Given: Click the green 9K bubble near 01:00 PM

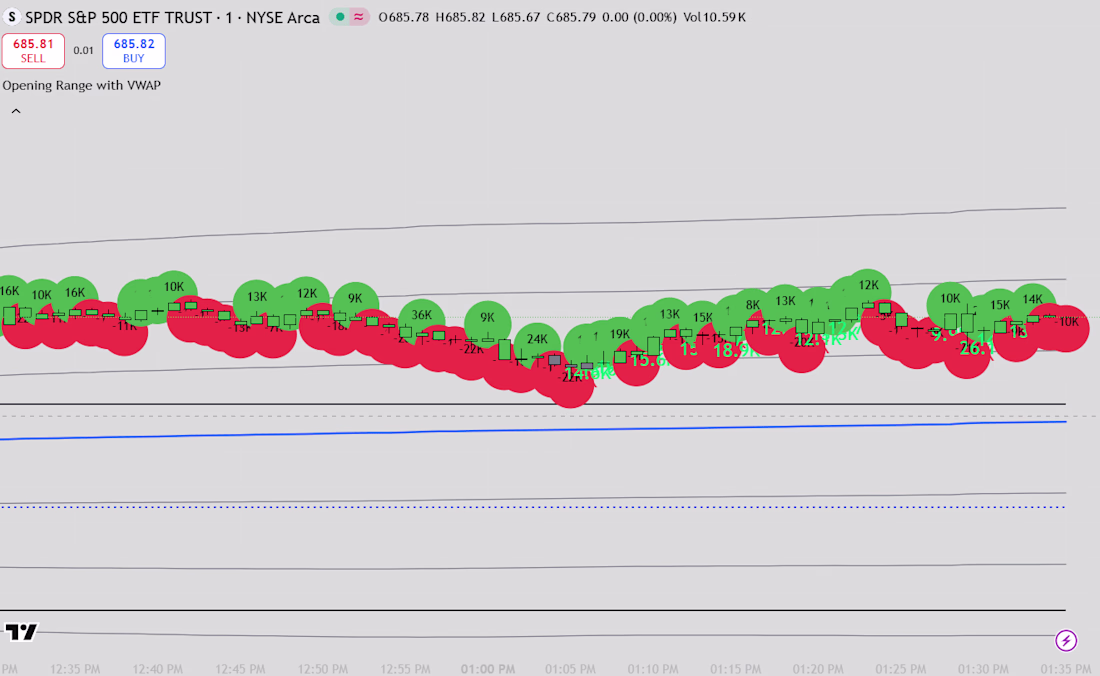Looking at the screenshot, I should [488, 318].
